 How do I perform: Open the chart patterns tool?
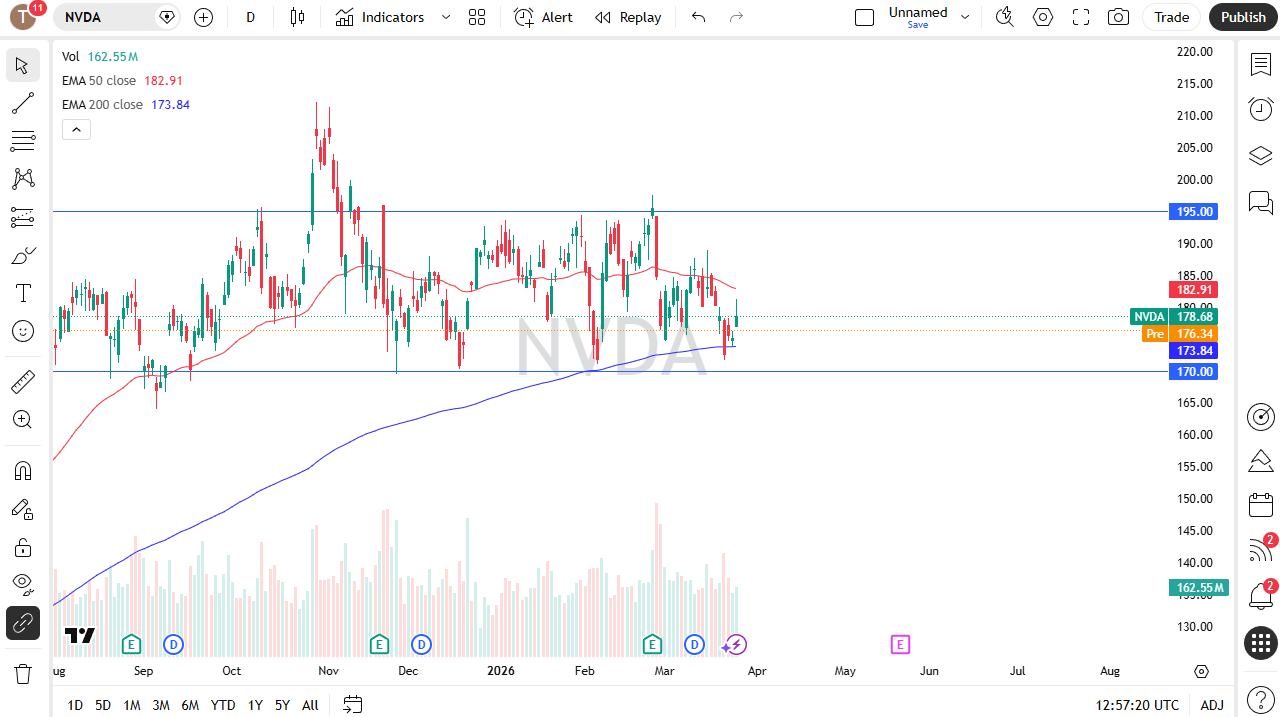click(22, 179)
